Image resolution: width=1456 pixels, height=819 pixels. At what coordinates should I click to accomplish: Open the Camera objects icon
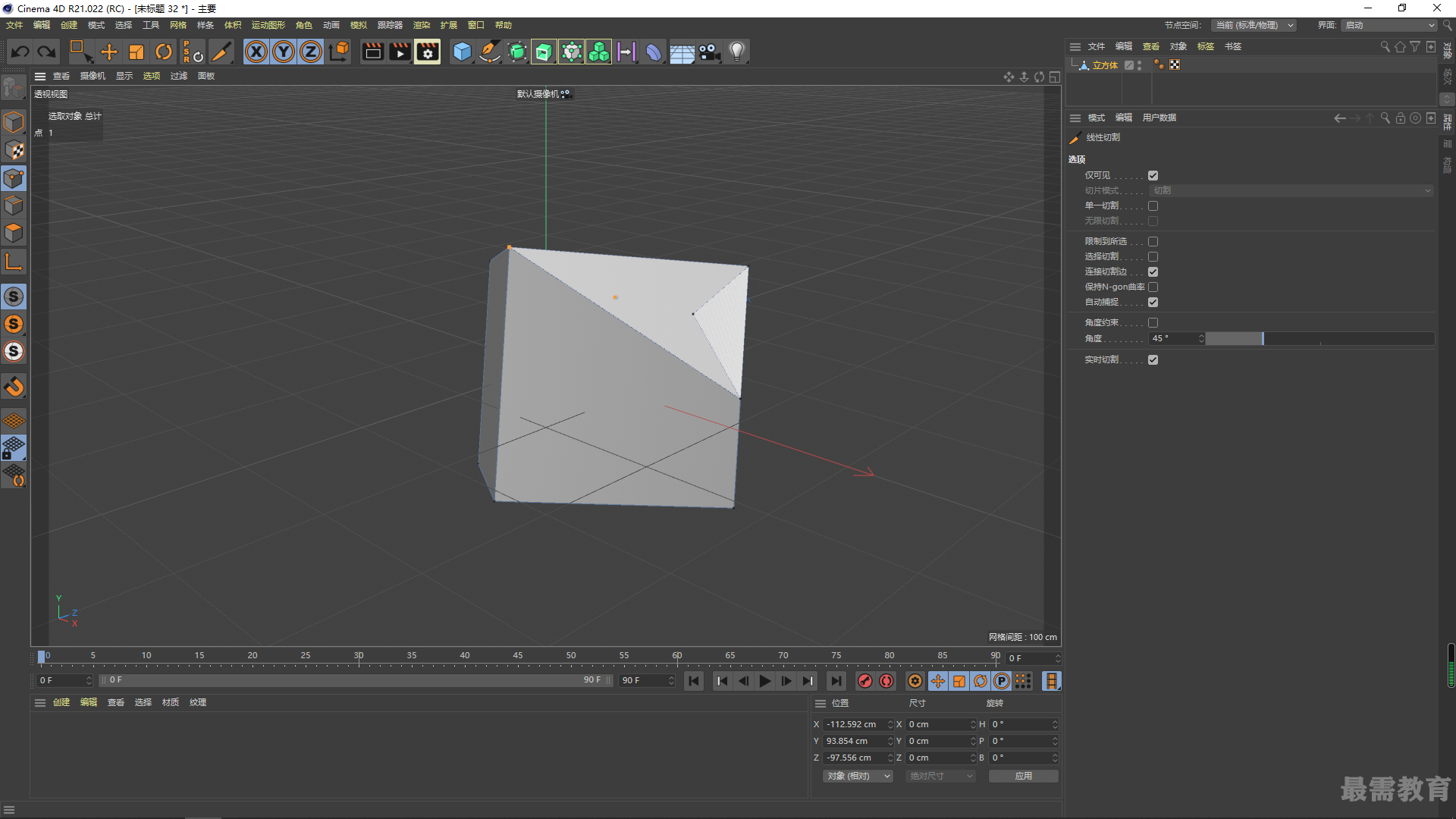[x=709, y=52]
